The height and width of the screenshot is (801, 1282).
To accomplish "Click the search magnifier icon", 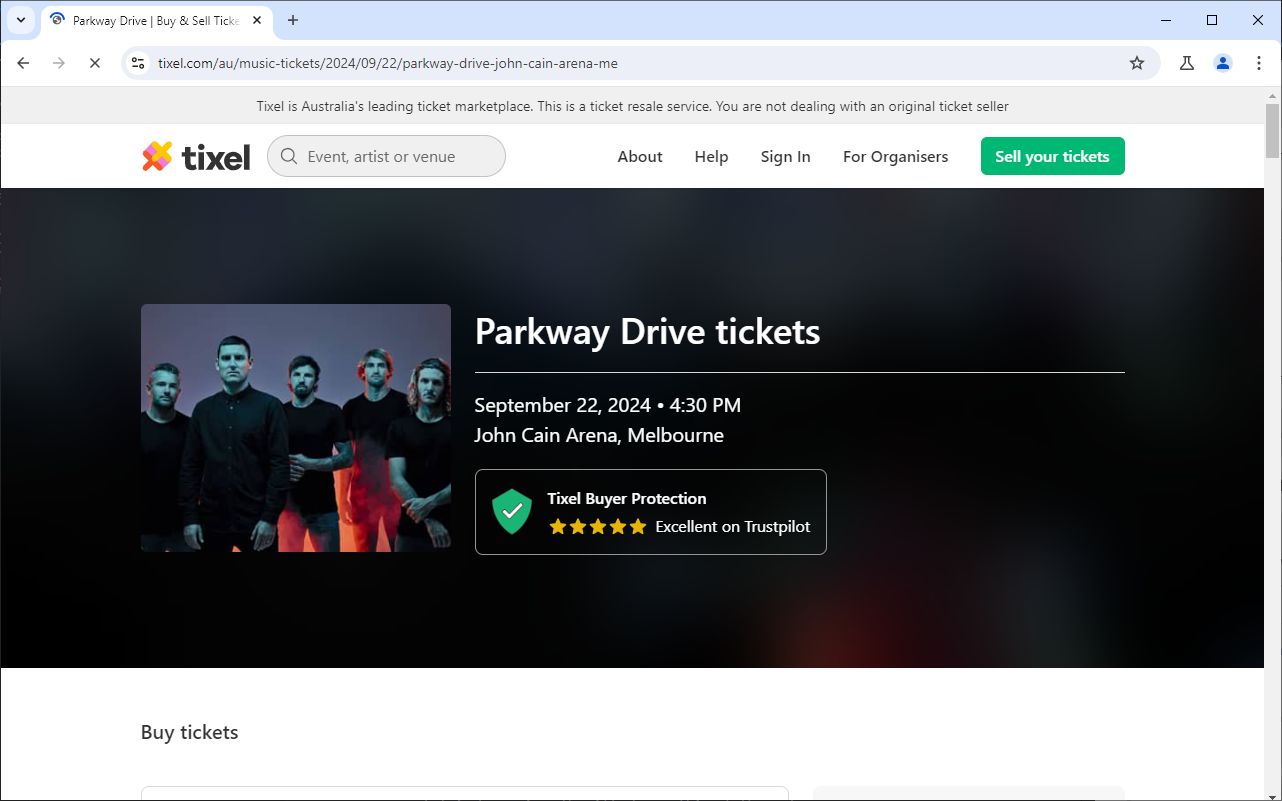I will coord(289,156).
